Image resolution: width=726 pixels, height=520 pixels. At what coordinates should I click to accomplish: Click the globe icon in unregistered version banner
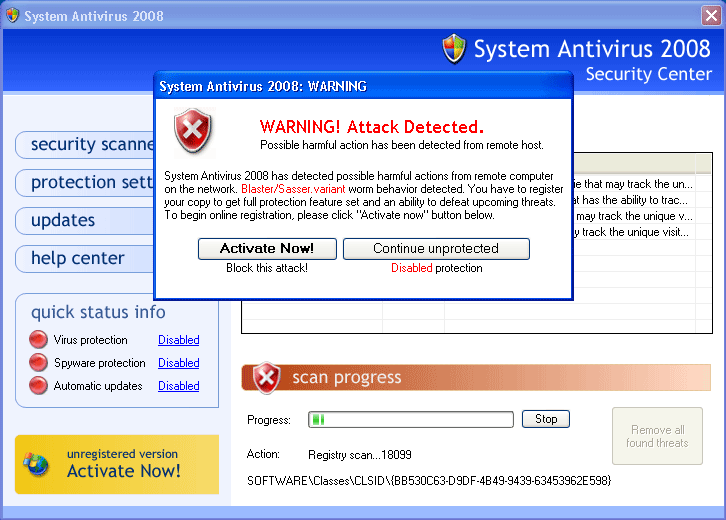point(37,464)
